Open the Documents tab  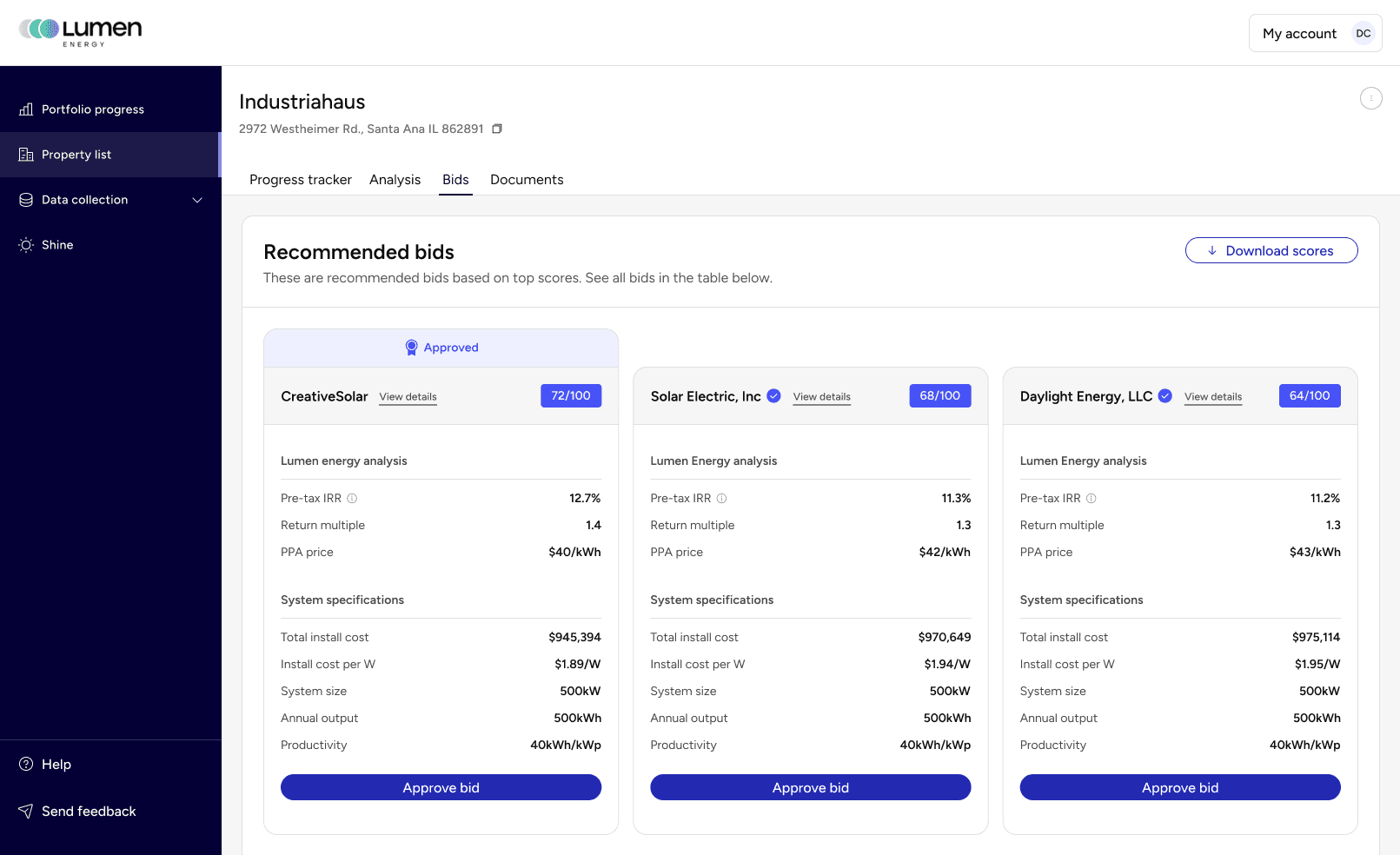coord(527,180)
